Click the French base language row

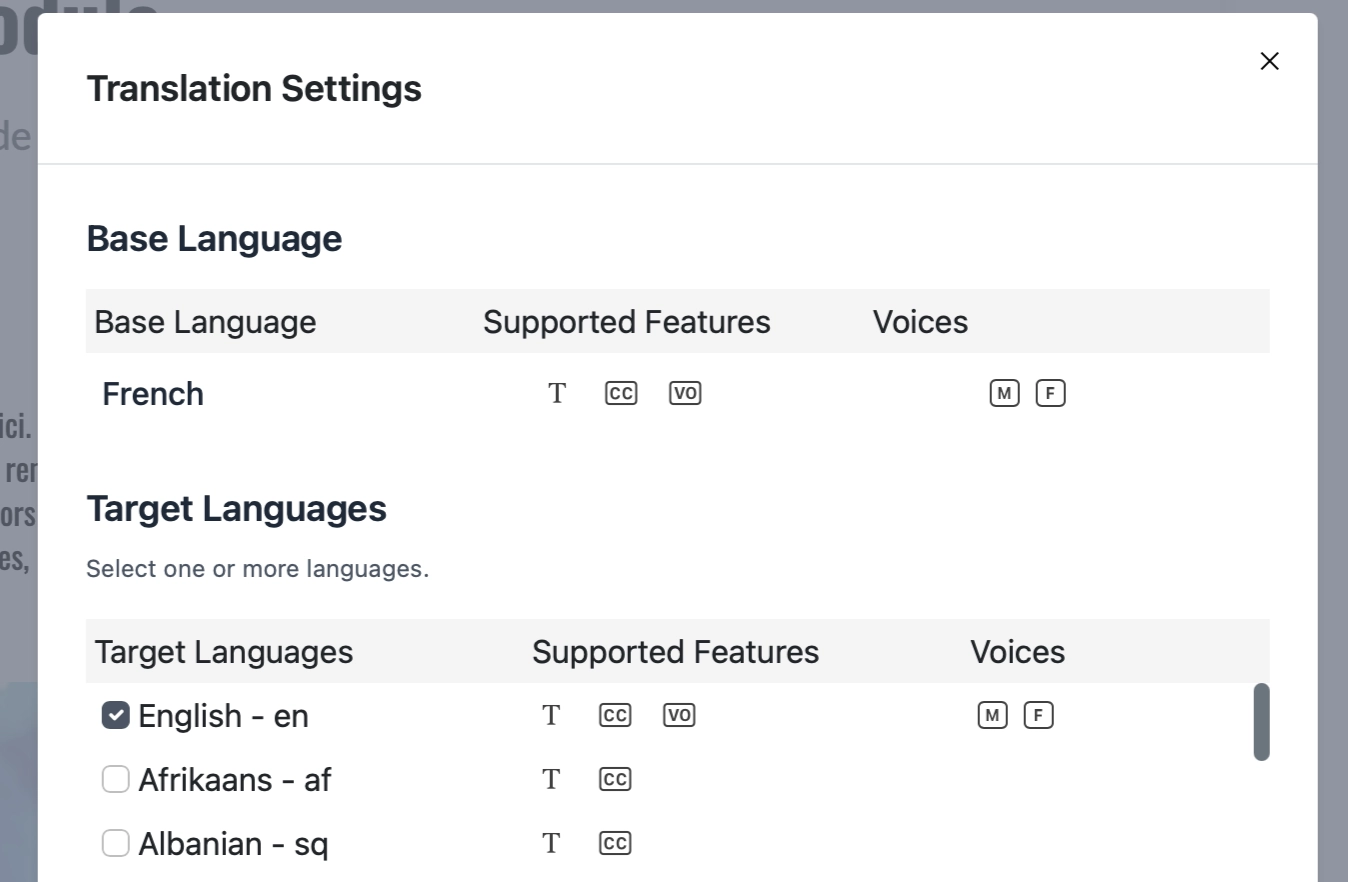click(153, 393)
